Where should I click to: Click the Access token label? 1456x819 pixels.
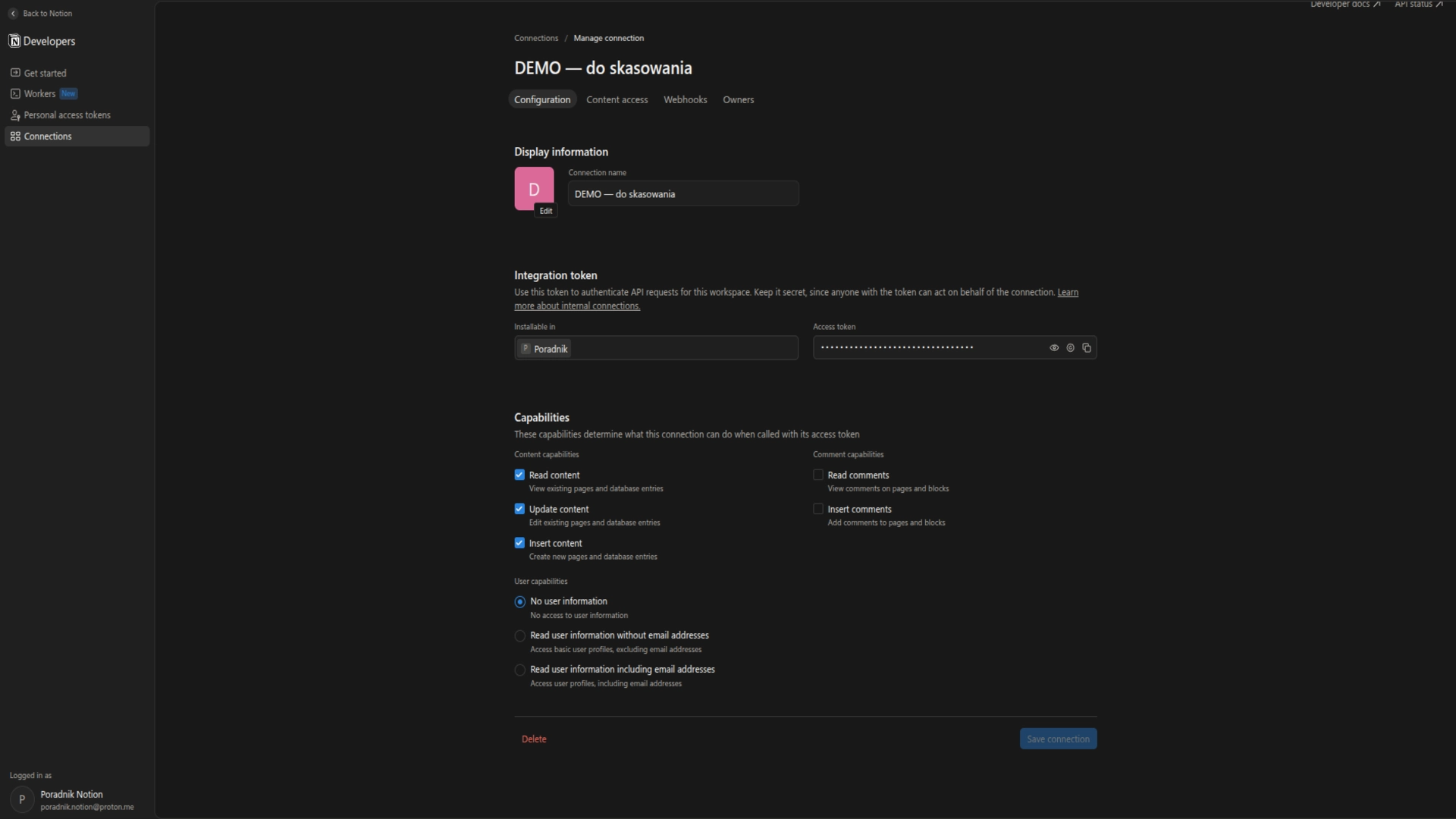834,327
